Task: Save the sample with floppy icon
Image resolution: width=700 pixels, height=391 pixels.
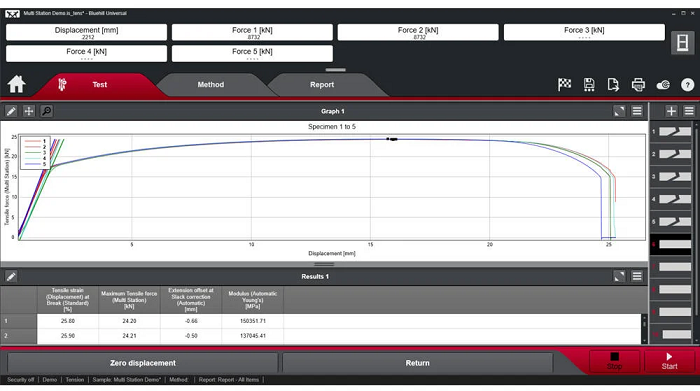Action: [x=589, y=84]
